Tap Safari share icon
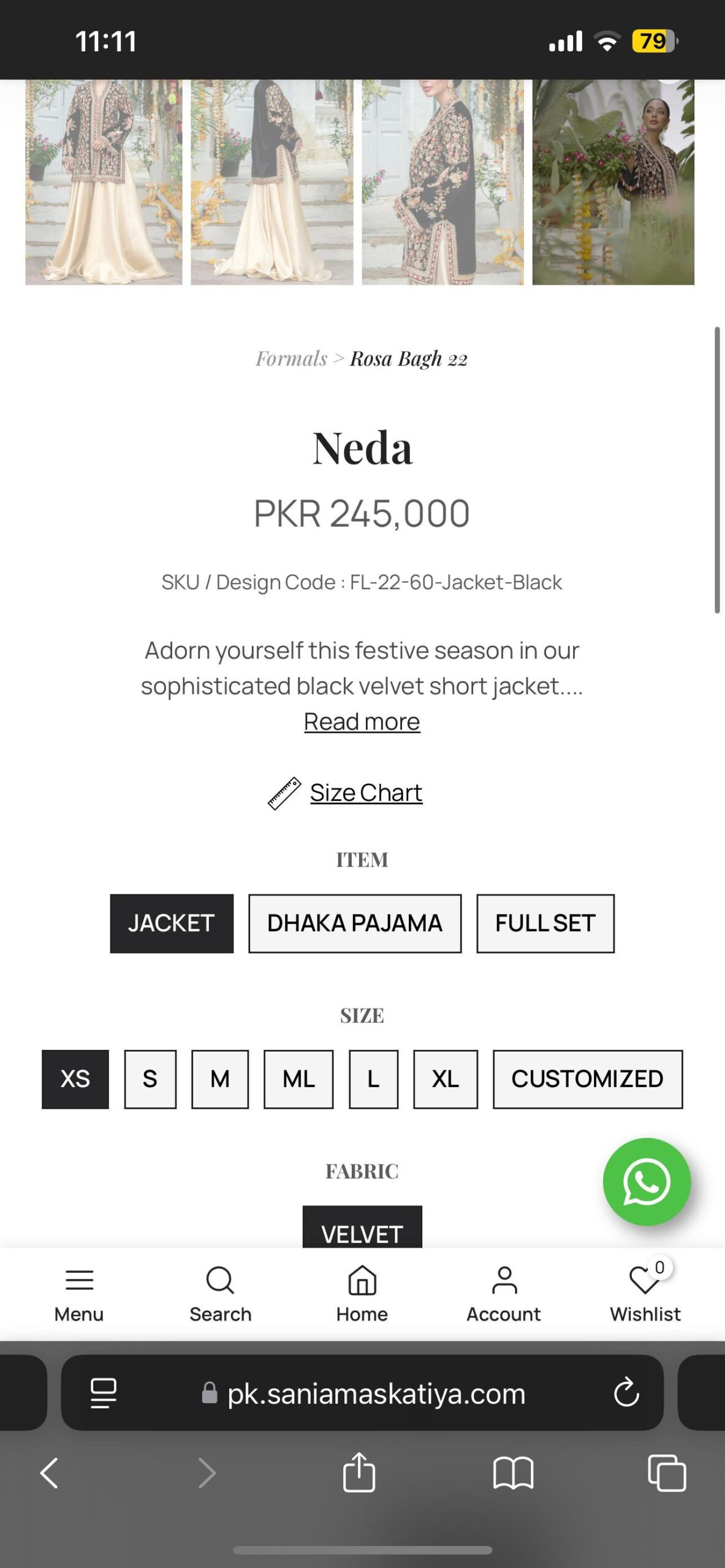The image size is (725, 1568). pyautogui.click(x=359, y=1472)
